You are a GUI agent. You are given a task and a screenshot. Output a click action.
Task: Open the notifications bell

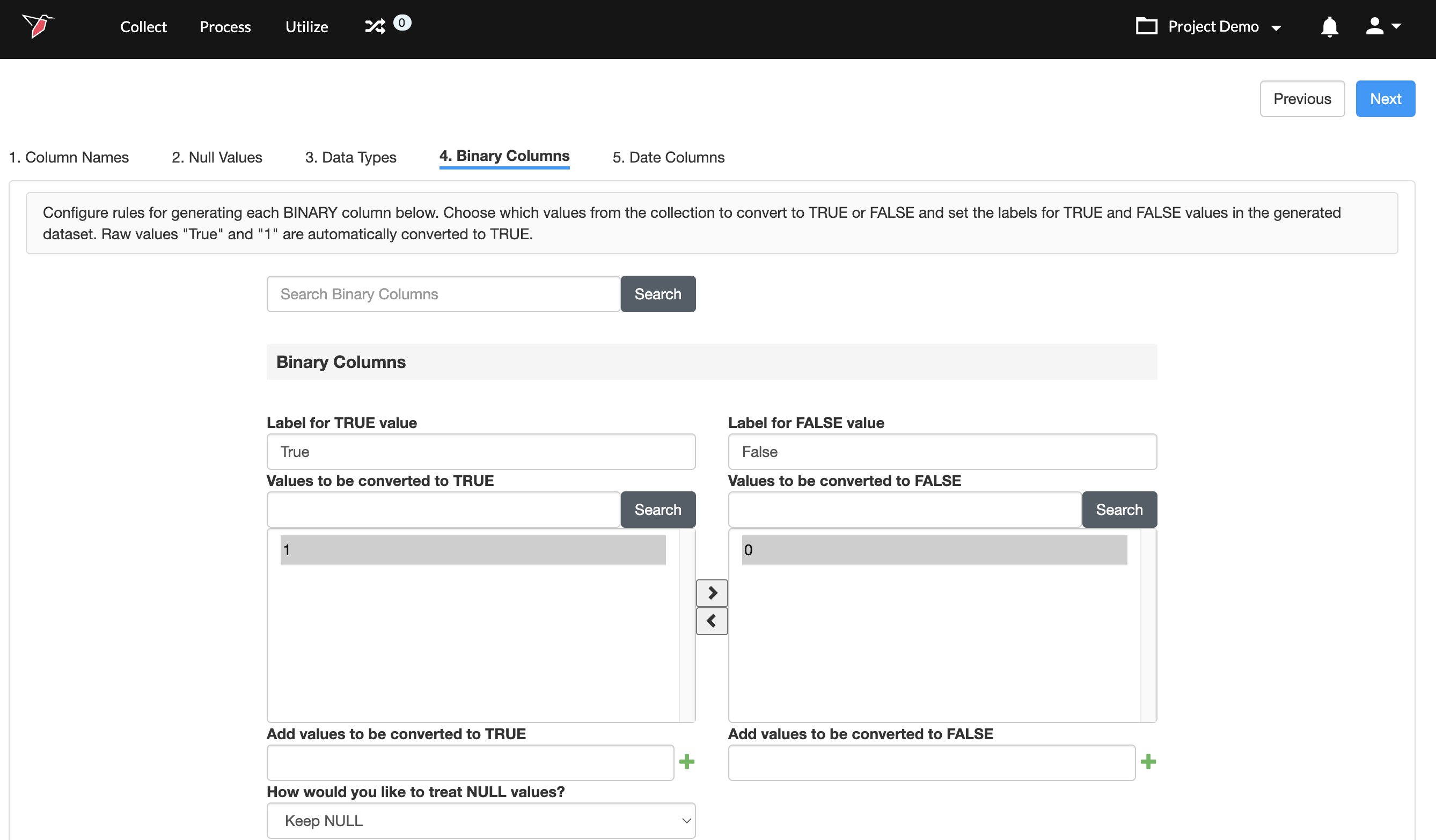click(x=1329, y=27)
